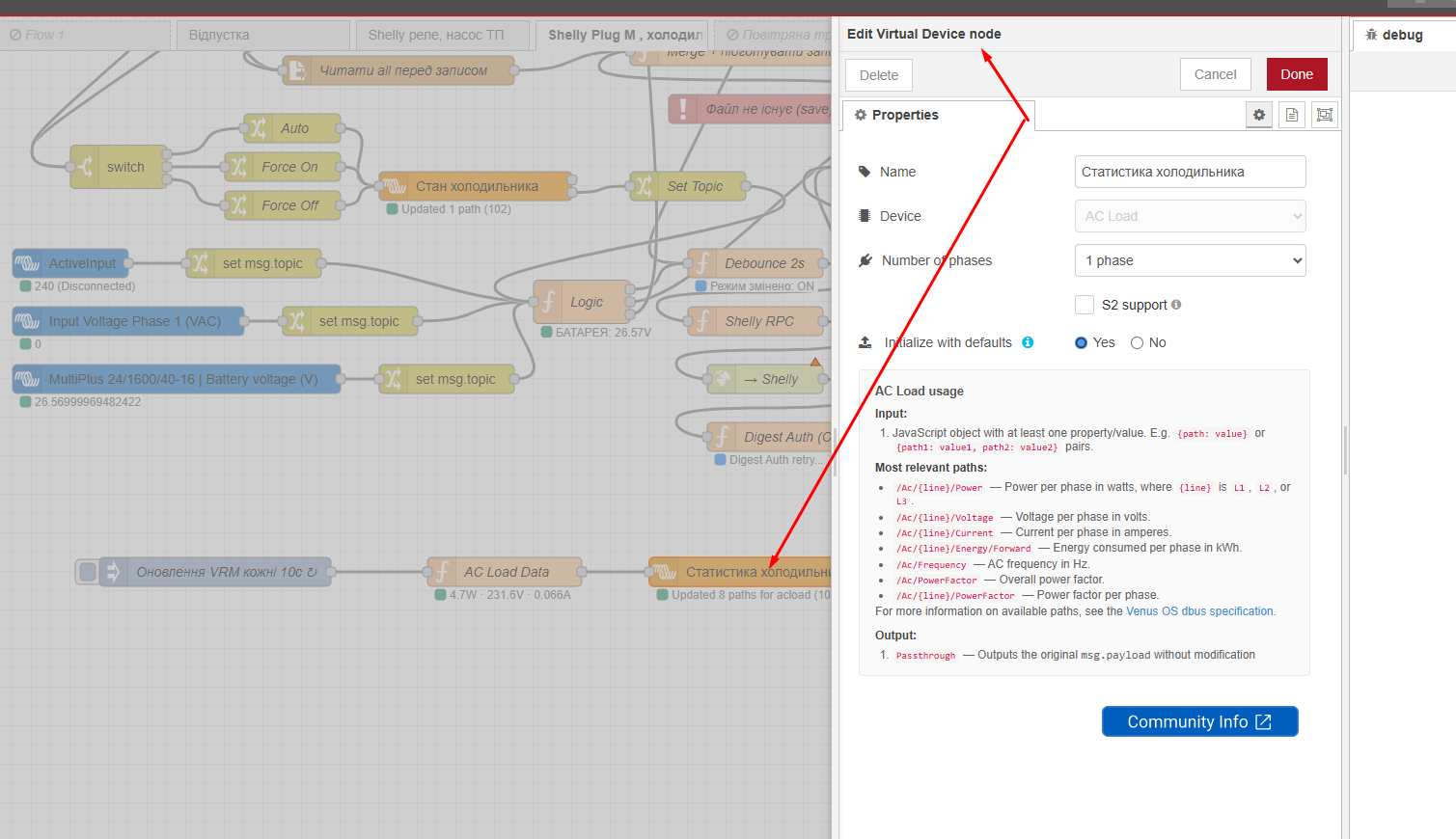Click info icon beside S2 support
This screenshot has width=1456, height=839.
pos(1176,305)
